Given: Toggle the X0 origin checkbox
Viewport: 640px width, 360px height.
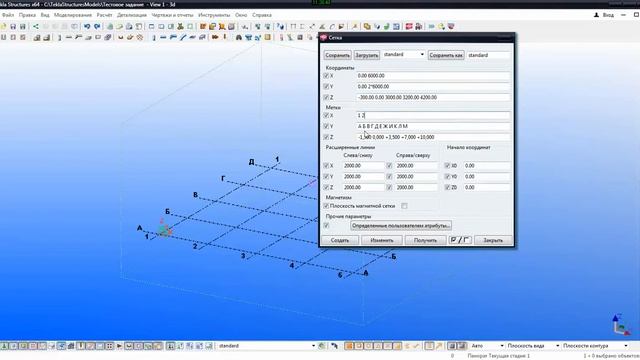Looking at the screenshot, I should [447, 166].
